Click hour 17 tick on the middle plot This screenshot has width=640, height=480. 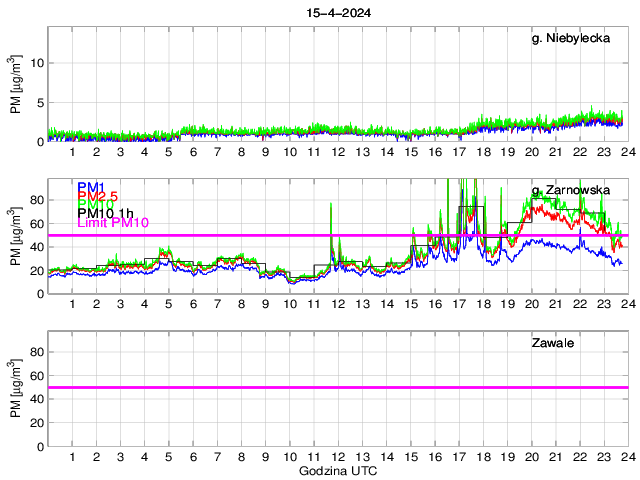(x=458, y=304)
